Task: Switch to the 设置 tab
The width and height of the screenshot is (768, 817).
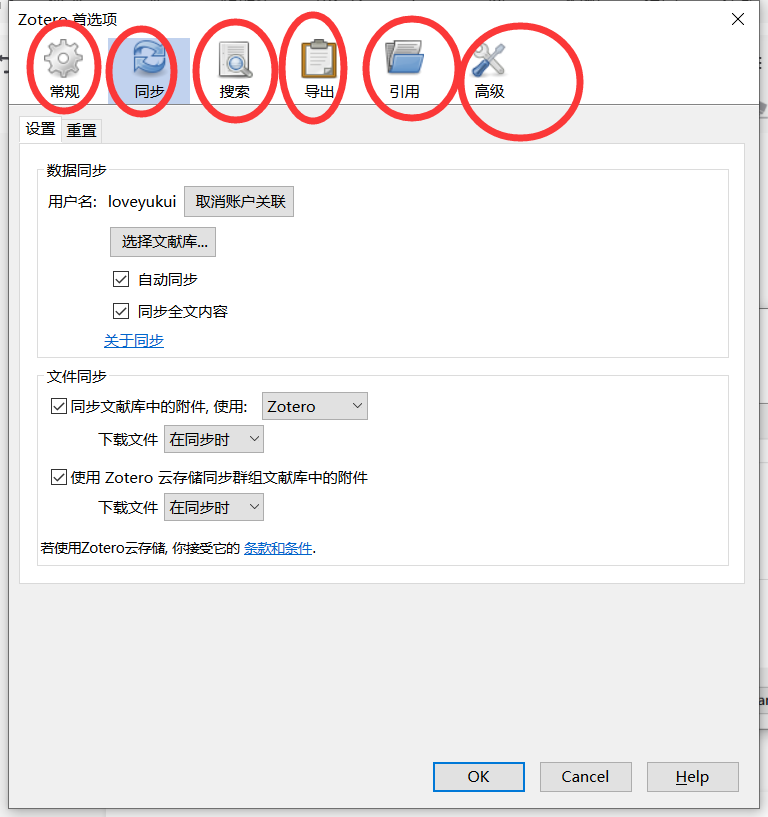Action: click(41, 129)
